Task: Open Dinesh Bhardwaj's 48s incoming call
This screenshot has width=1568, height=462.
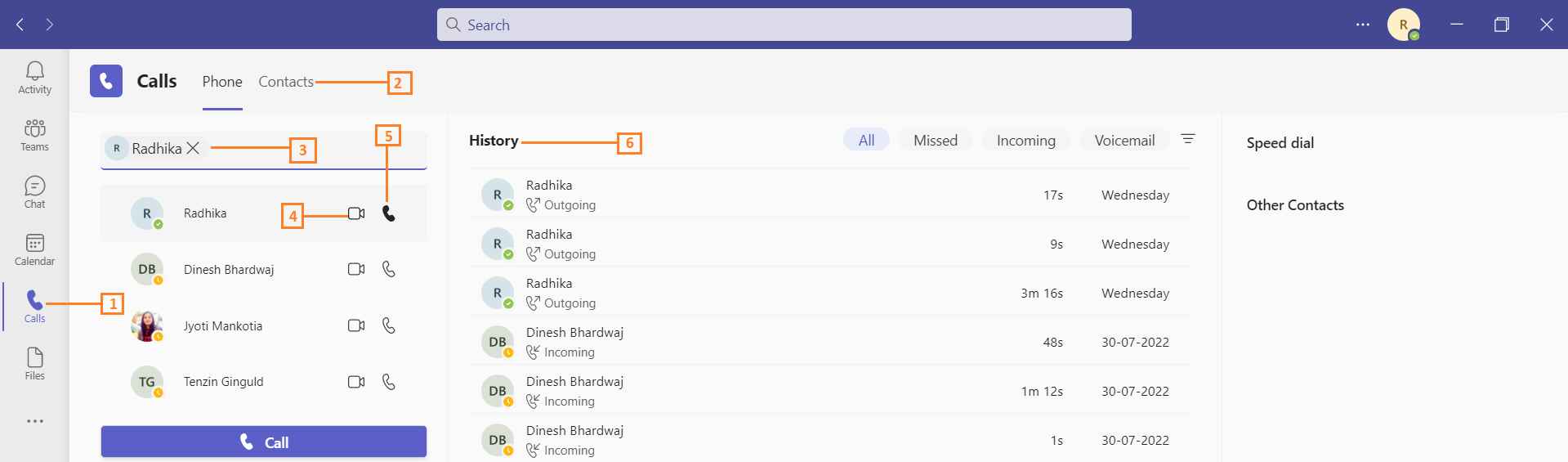Action: click(832, 342)
